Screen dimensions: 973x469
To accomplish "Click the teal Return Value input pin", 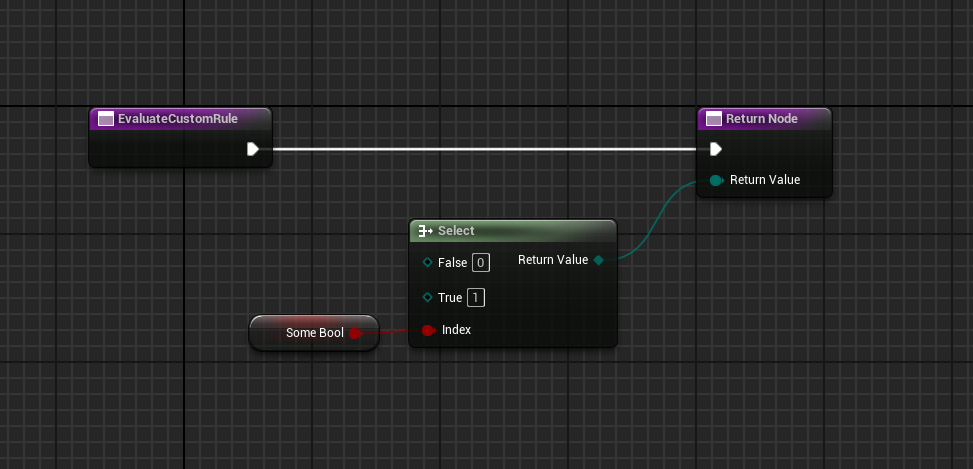I will pyautogui.click(x=716, y=180).
